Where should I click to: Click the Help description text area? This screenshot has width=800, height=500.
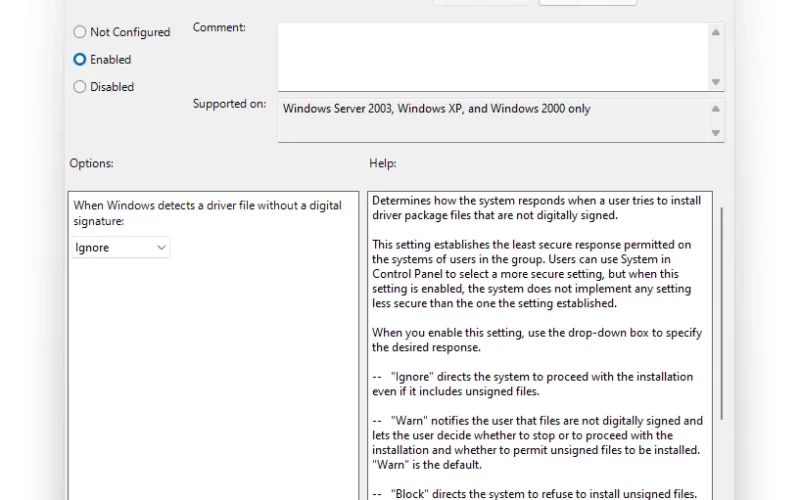pos(540,346)
